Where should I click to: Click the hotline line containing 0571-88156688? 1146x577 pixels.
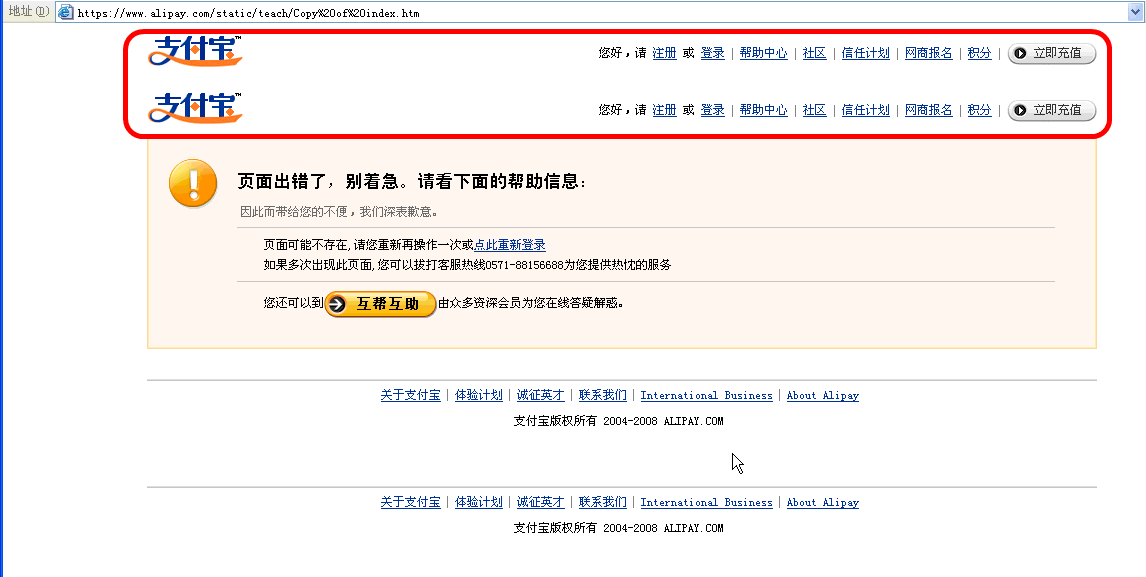(x=468, y=265)
